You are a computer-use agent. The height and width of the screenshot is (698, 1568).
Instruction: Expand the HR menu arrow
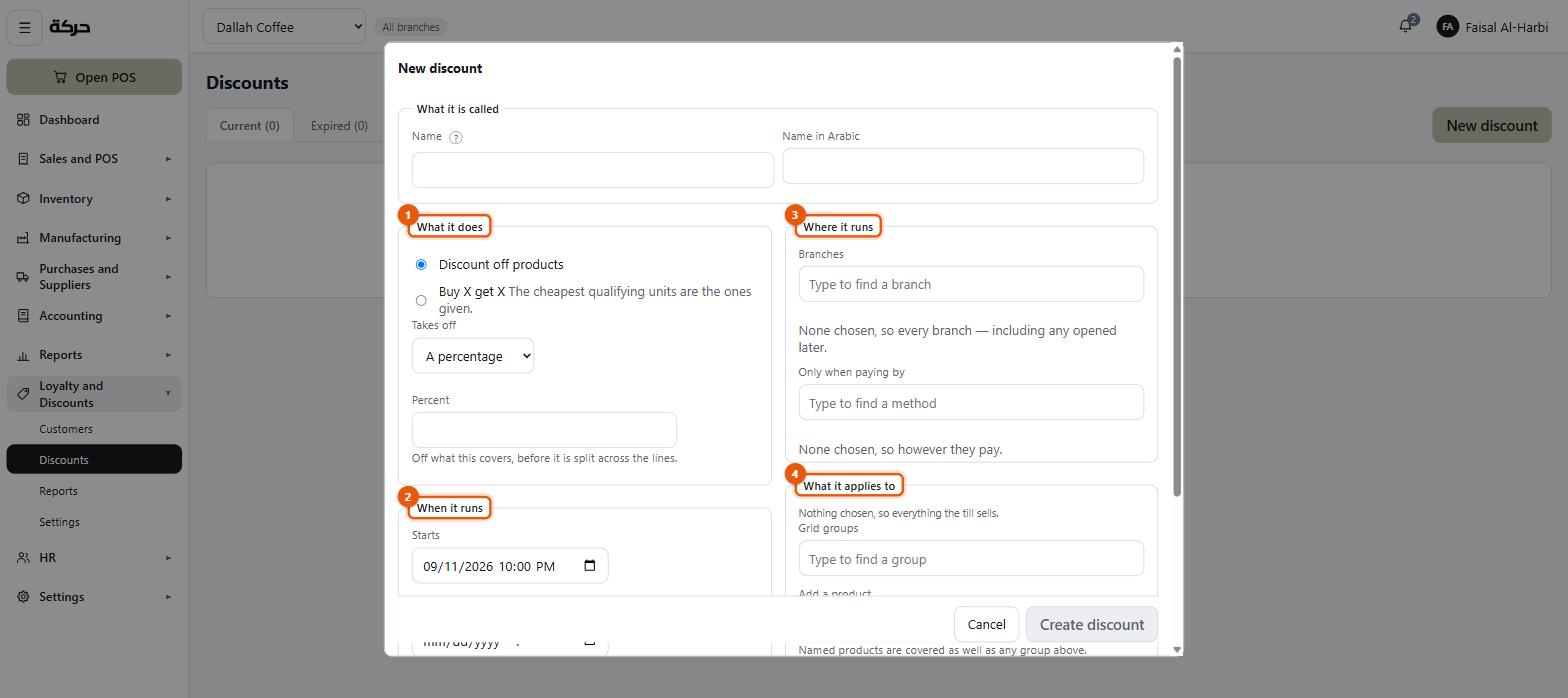tap(168, 558)
